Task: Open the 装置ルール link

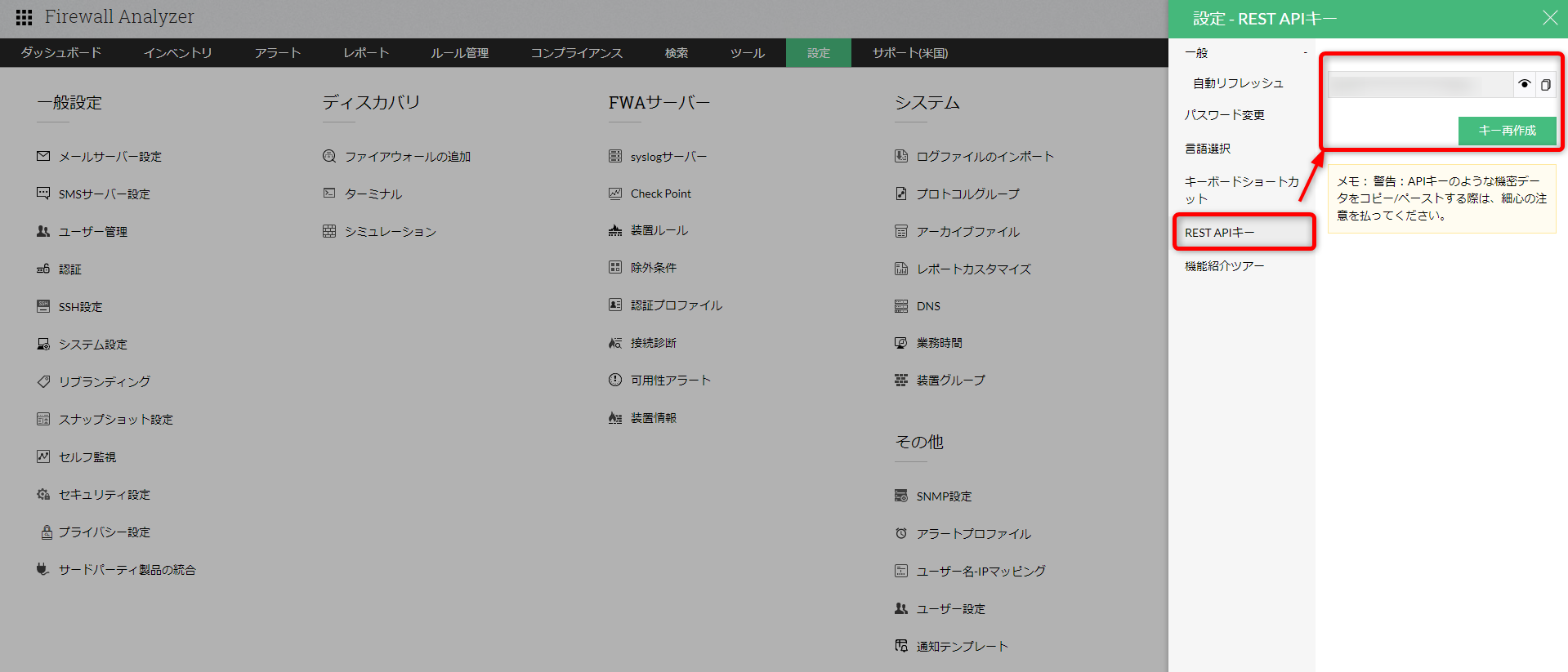Action: [659, 231]
